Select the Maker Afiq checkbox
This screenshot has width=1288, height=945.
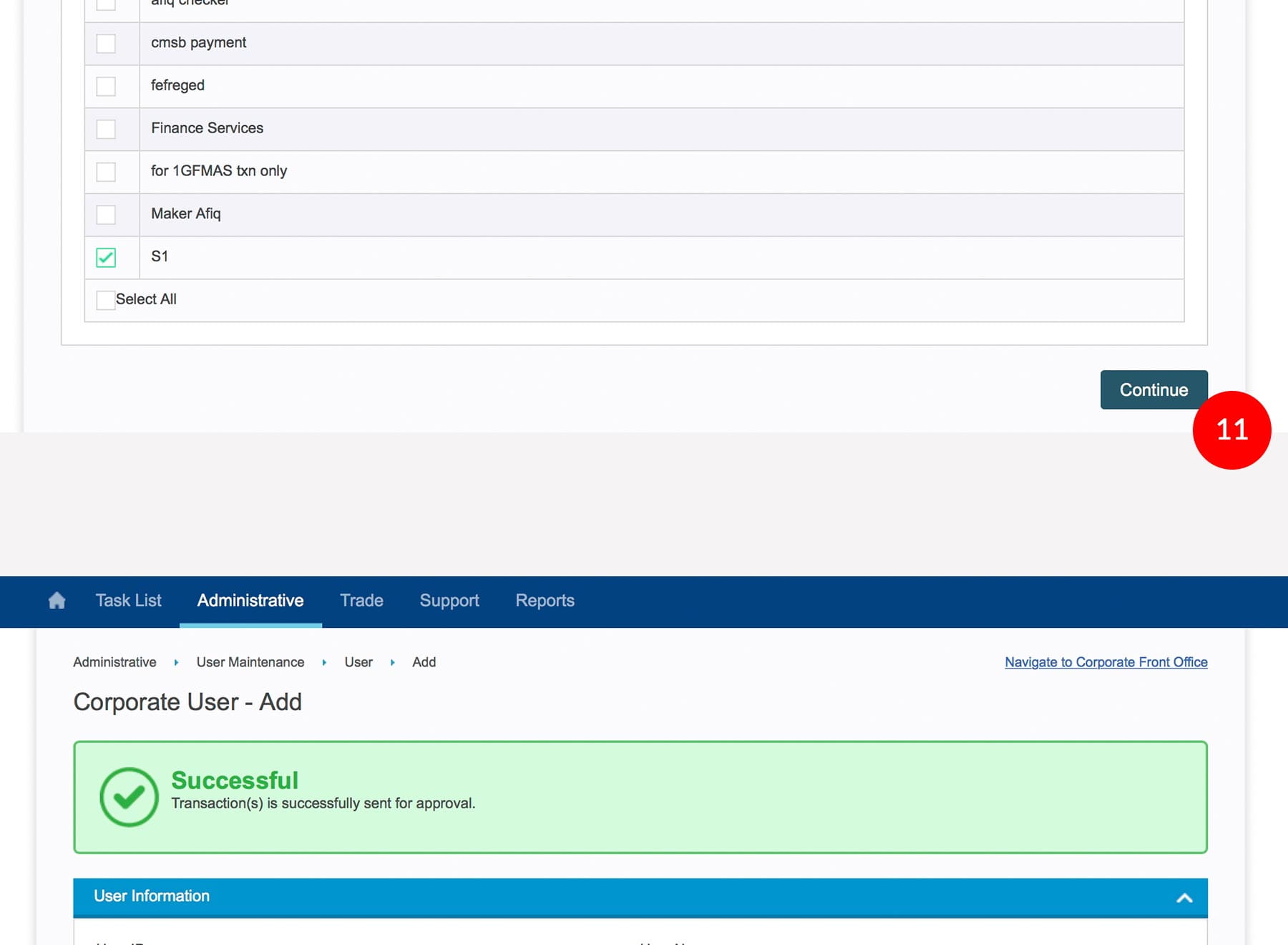click(106, 215)
